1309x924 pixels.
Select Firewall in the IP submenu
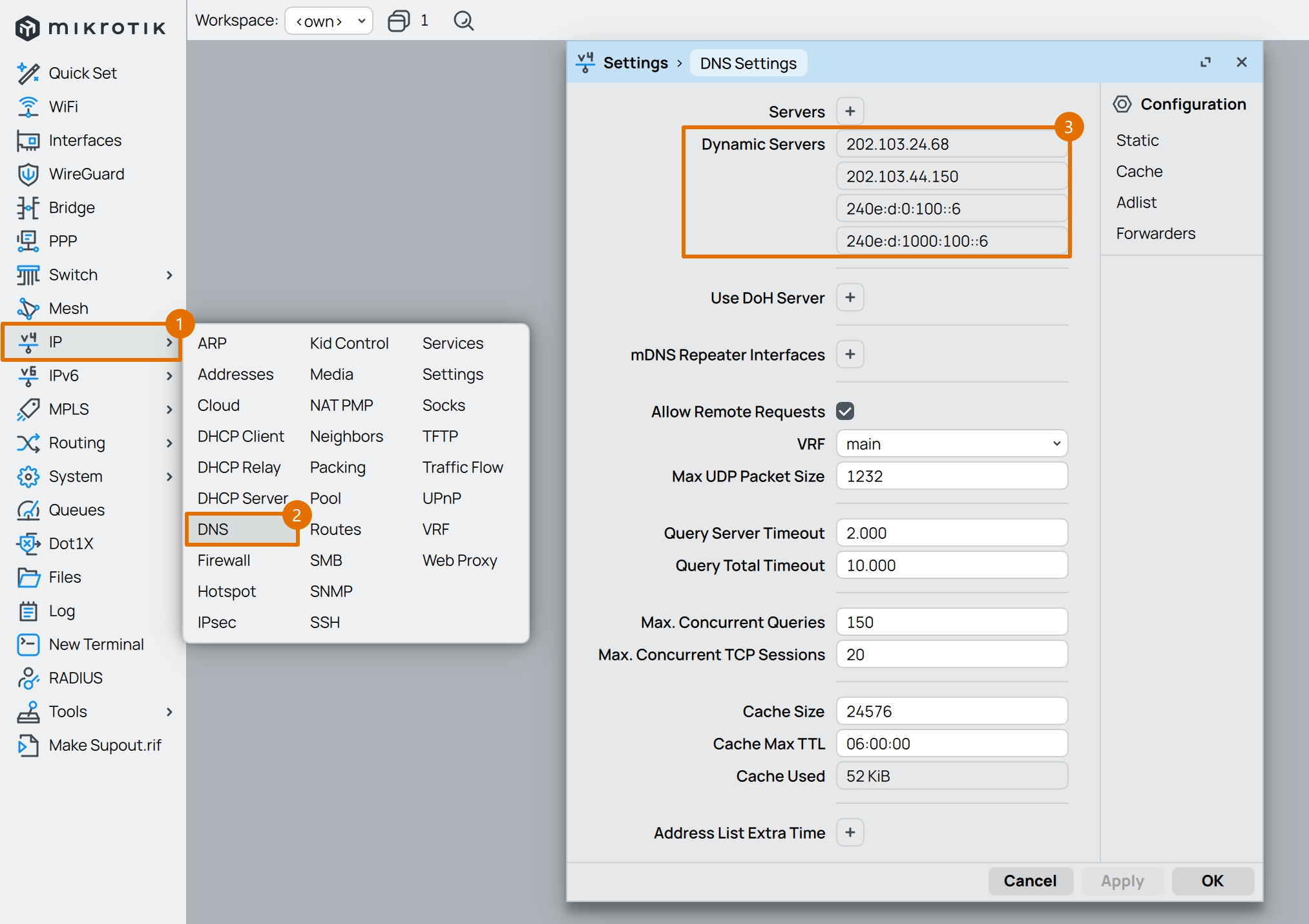pos(224,560)
